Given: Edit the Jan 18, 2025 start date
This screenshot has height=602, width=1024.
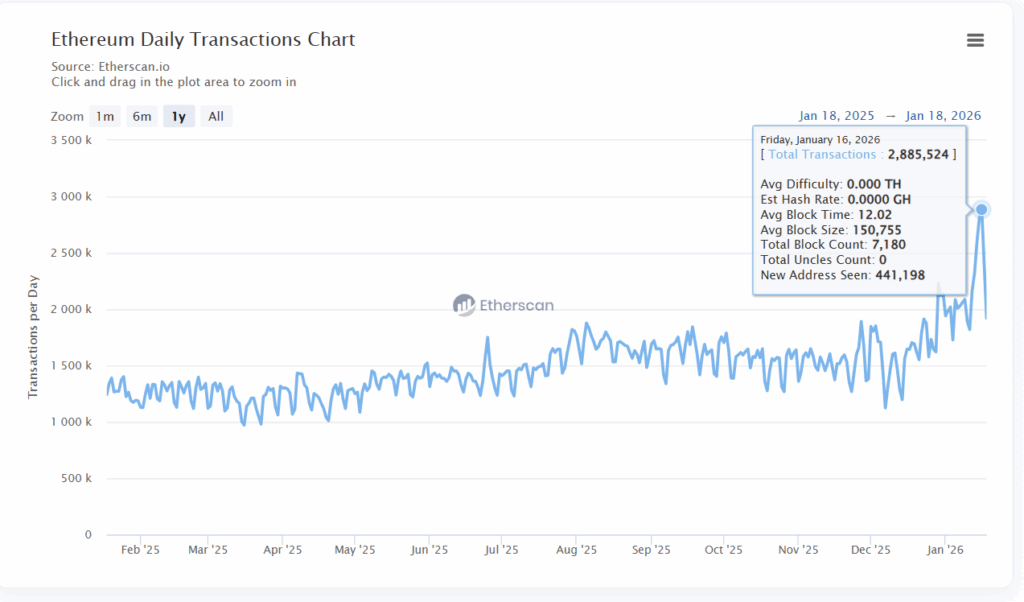Looking at the screenshot, I should tap(836, 116).
